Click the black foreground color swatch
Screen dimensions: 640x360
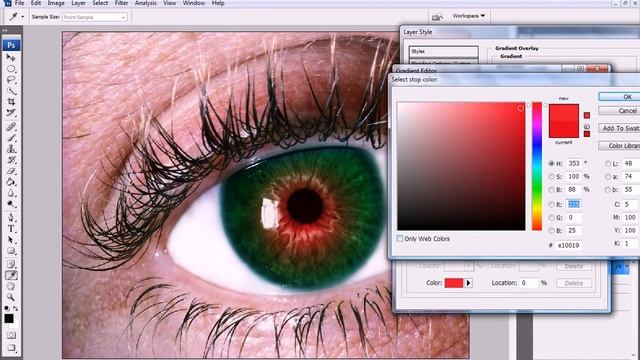coord(9,318)
